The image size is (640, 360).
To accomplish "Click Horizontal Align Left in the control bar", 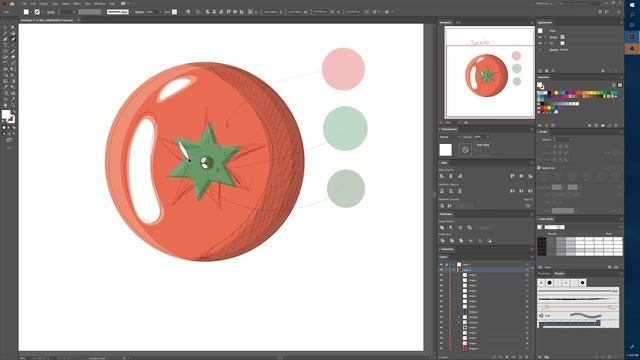I will 207,12.
